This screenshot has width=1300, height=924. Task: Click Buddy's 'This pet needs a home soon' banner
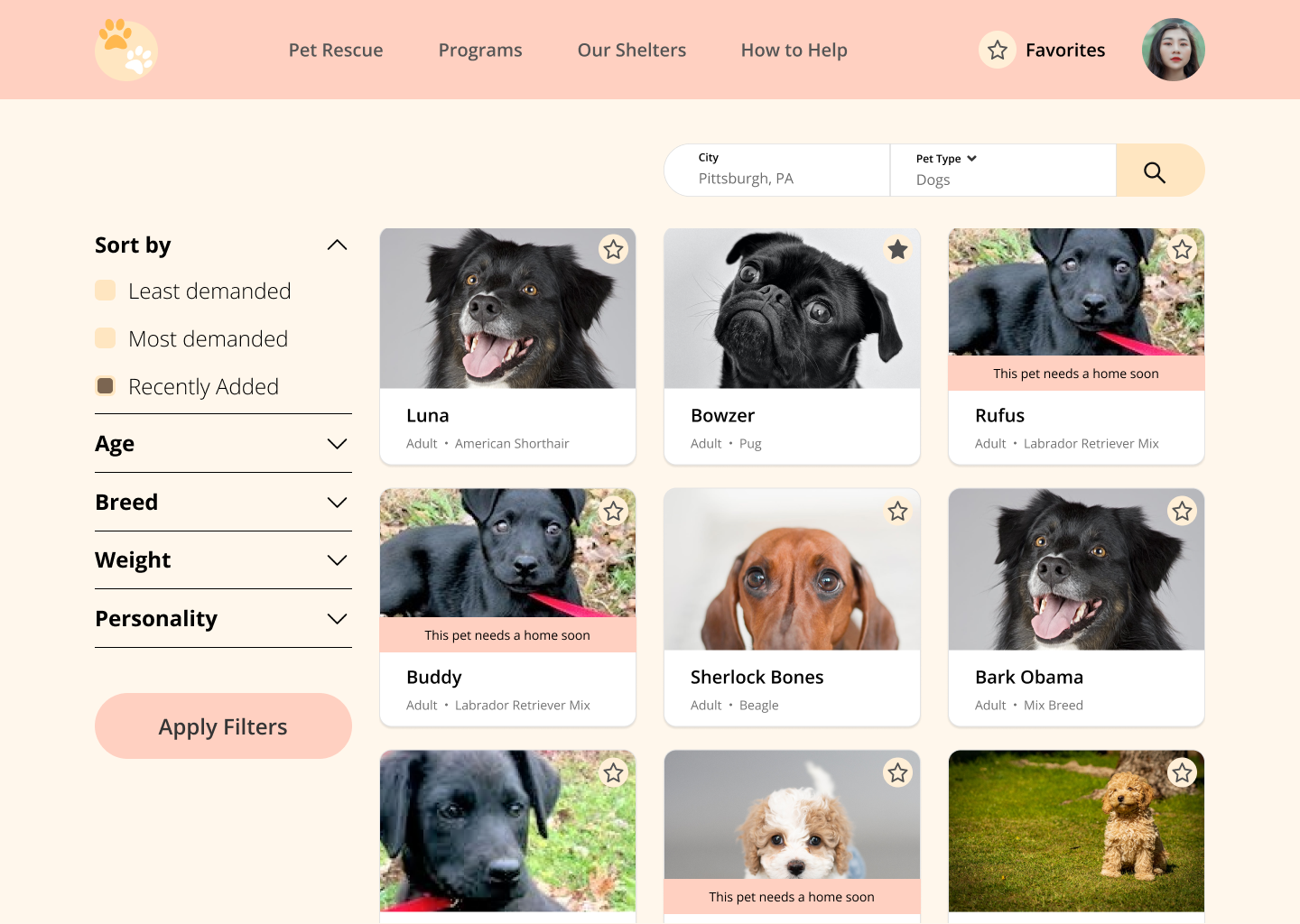[x=508, y=635]
